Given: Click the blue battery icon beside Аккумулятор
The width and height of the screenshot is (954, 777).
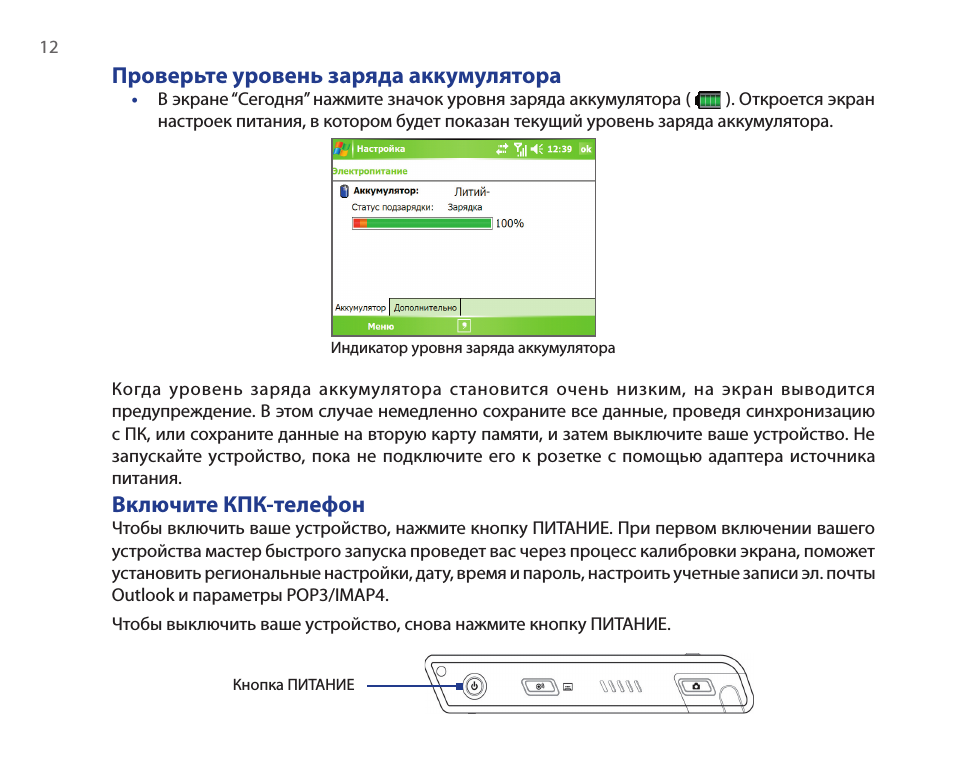Looking at the screenshot, I should click(341, 191).
